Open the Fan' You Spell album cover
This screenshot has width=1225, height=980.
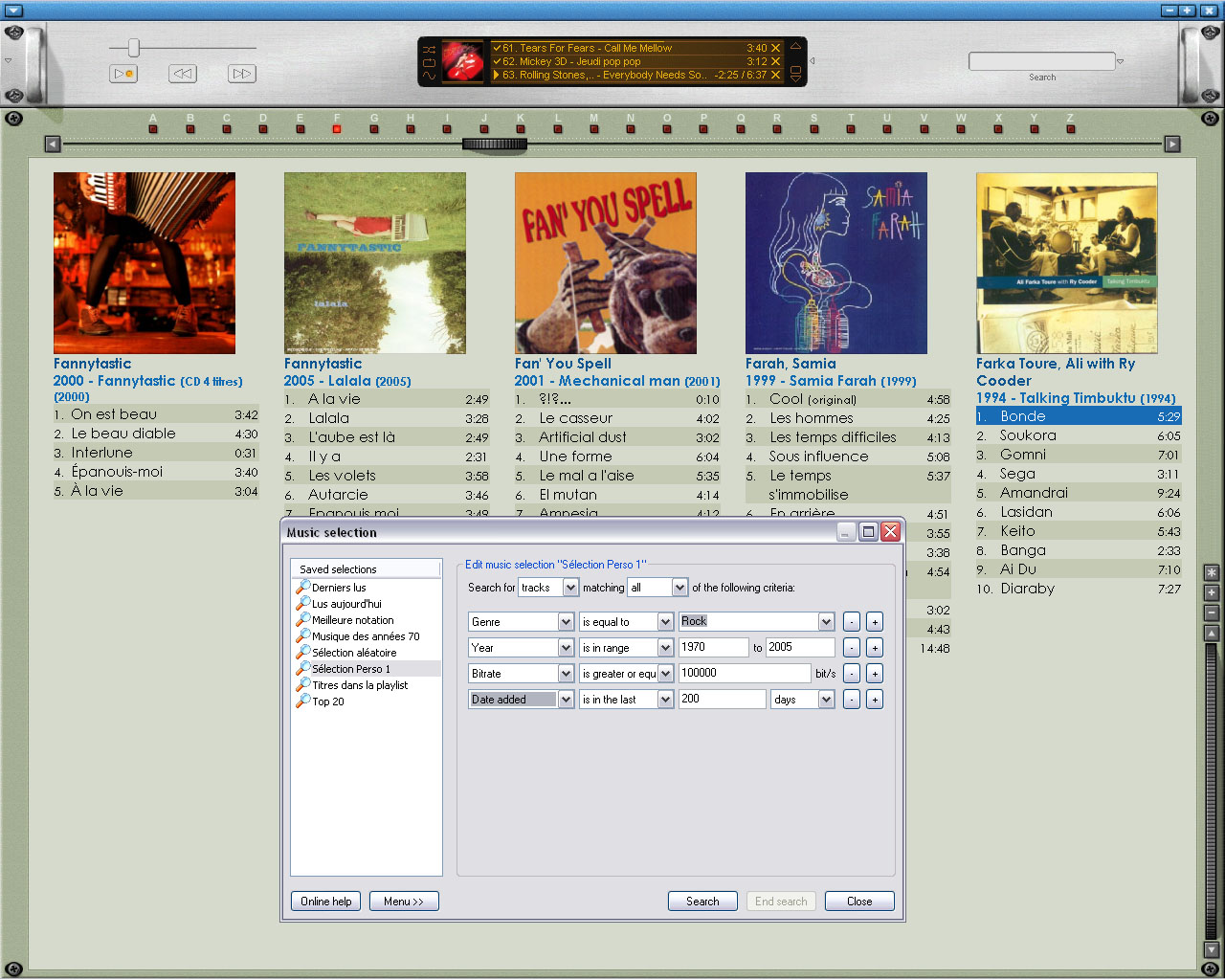pyautogui.click(x=606, y=263)
